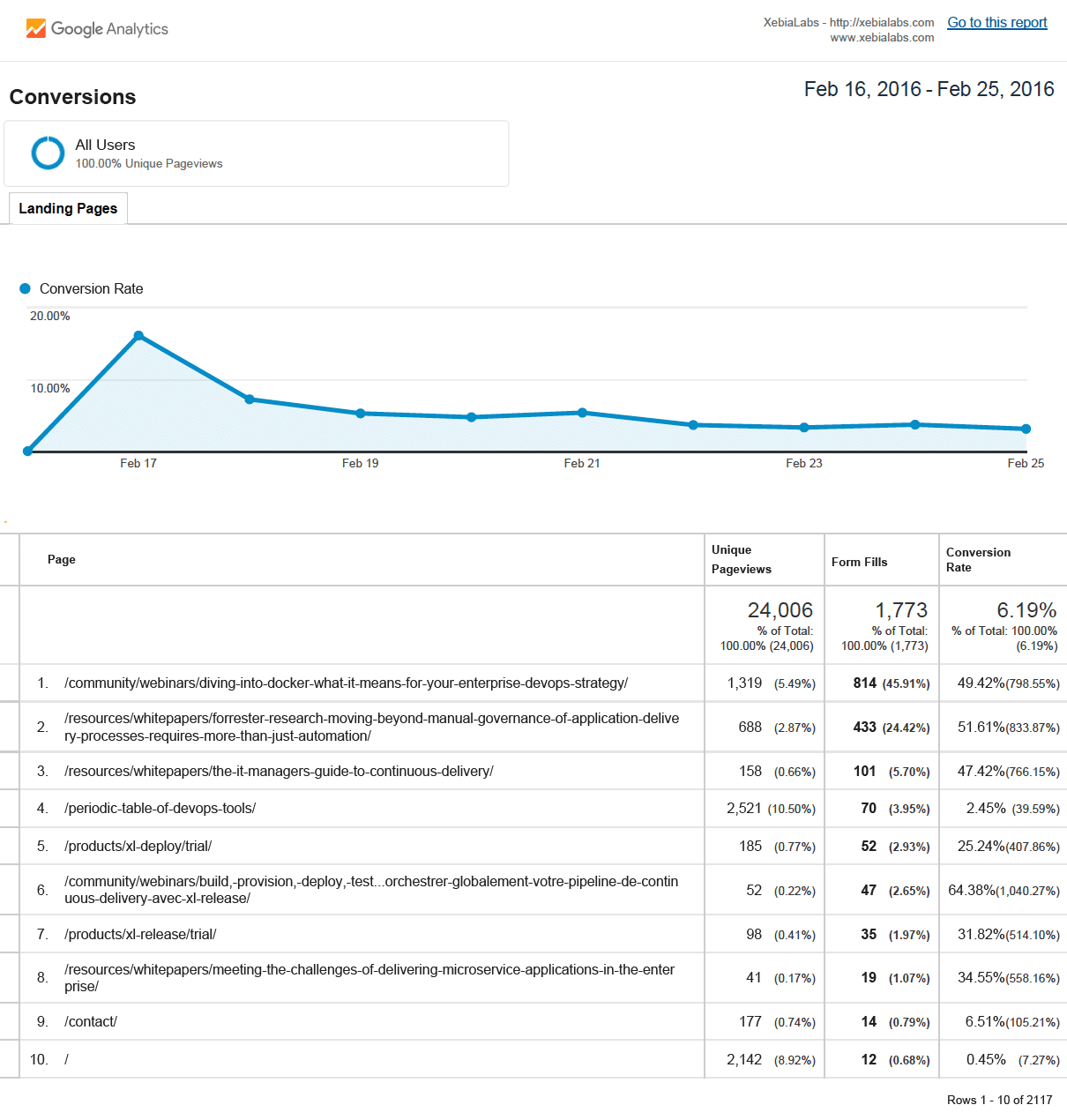Sort by the Conversion Rate column header

pyautogui.click(x=978, y=559)
